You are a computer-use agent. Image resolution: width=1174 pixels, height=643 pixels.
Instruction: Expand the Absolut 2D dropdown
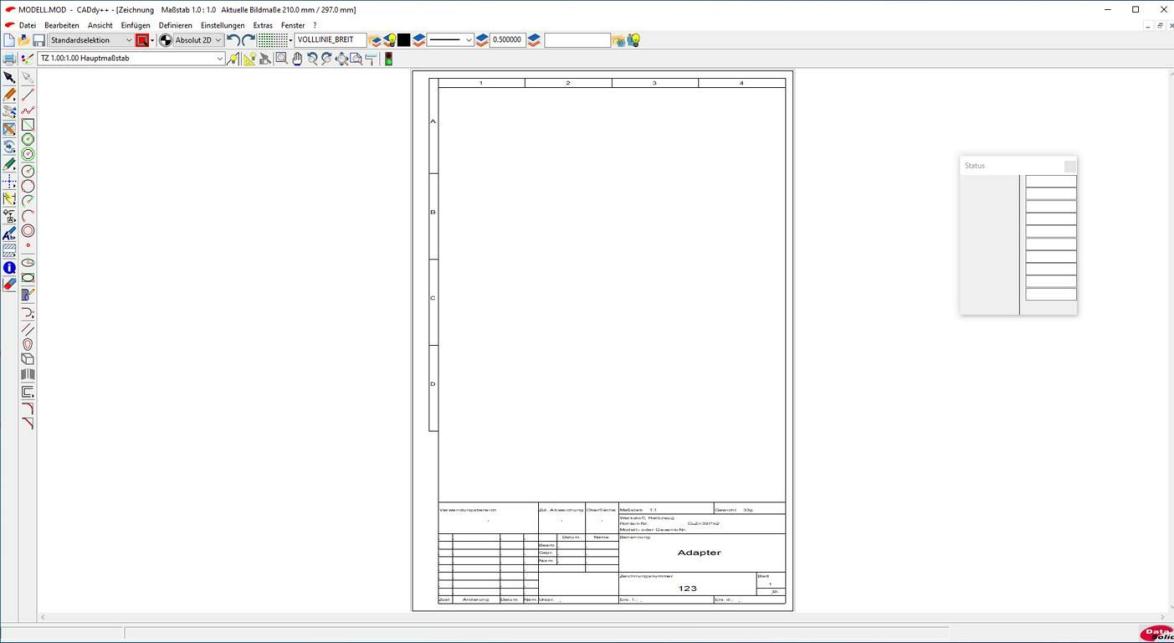(x=218, y=41)
